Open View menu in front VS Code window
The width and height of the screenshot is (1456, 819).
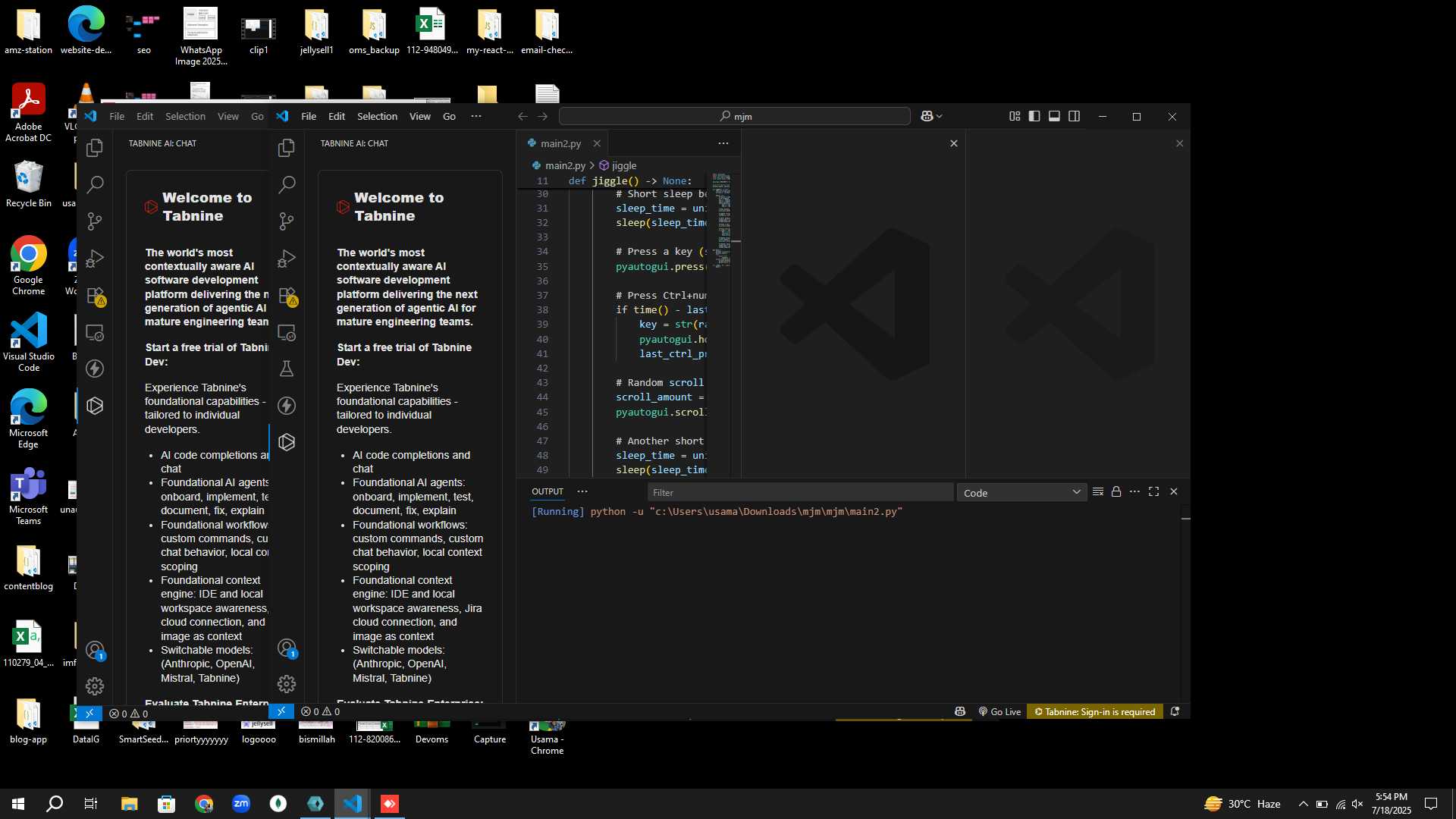click(420, 116)
